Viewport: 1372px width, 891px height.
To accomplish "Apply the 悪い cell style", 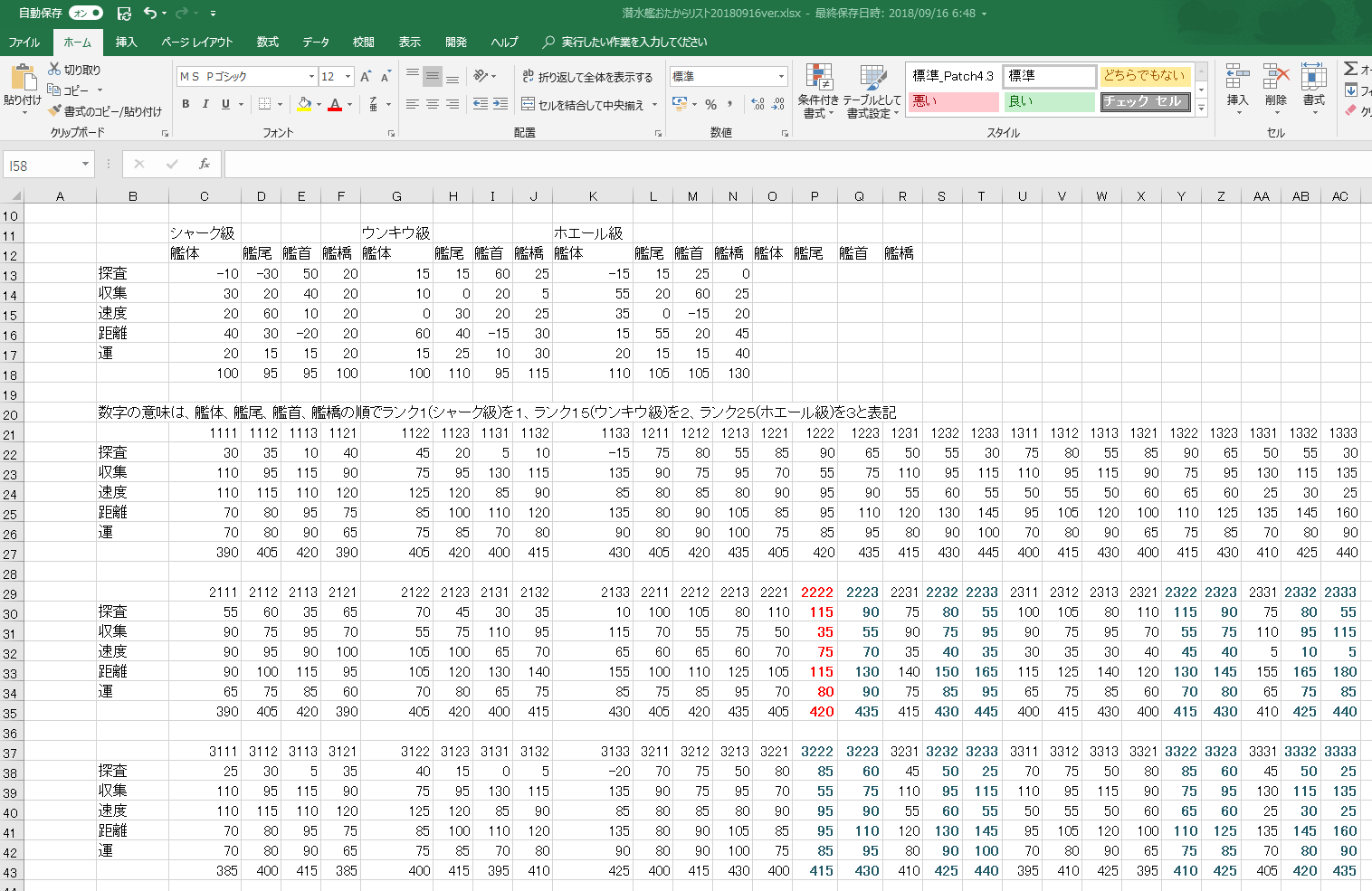I will pos(952,101).
